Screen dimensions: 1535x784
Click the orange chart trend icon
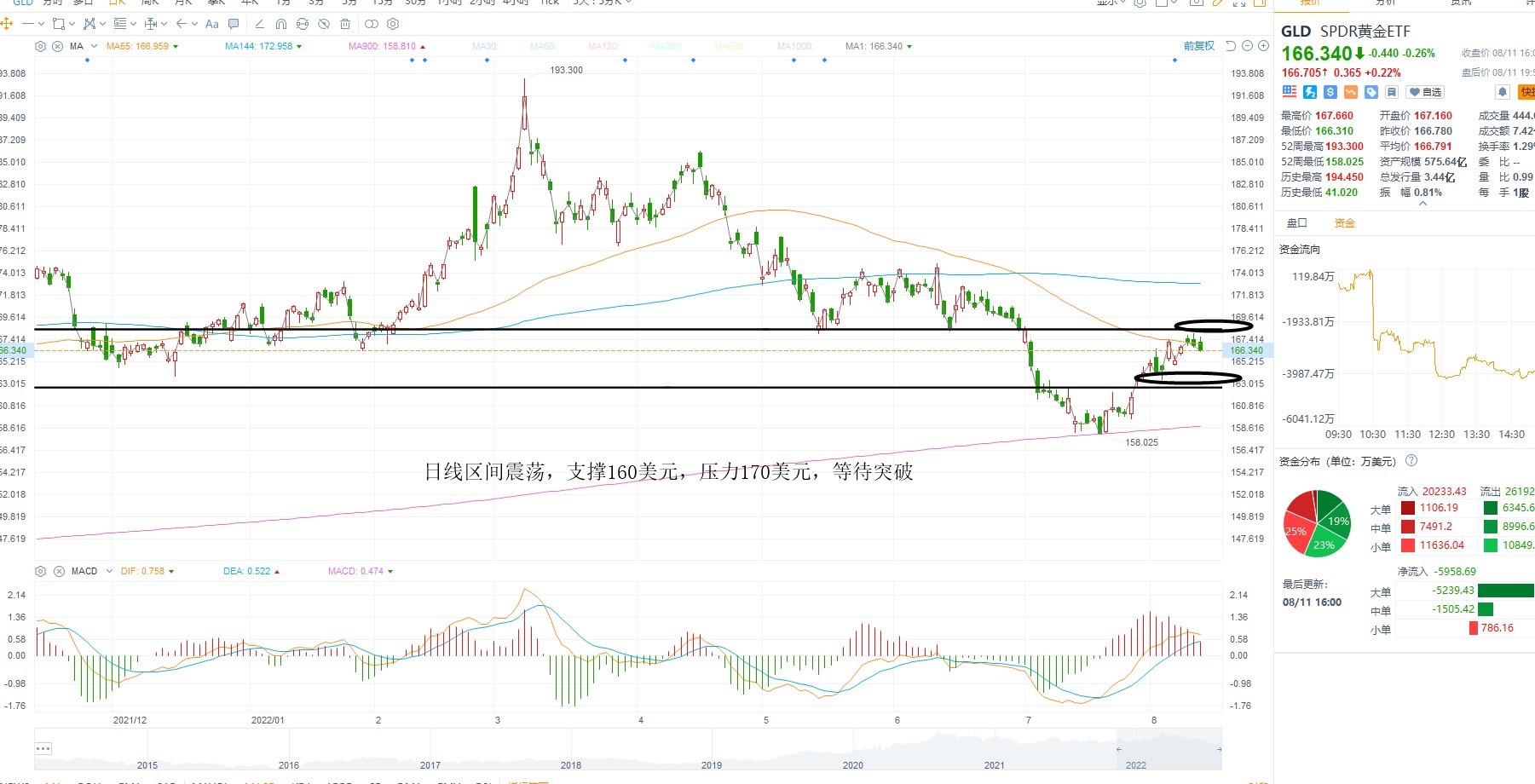click(x=1351, y=92)
